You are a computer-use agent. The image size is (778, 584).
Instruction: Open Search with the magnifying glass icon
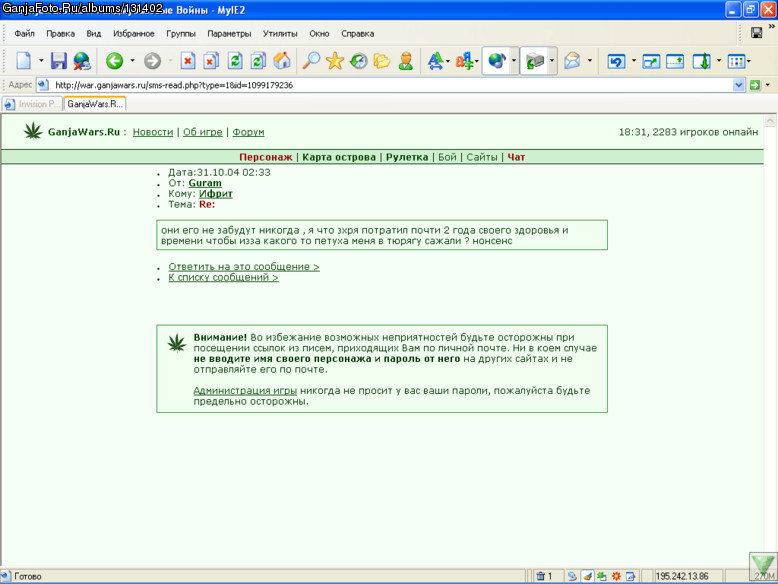click(x=311, y=61)
